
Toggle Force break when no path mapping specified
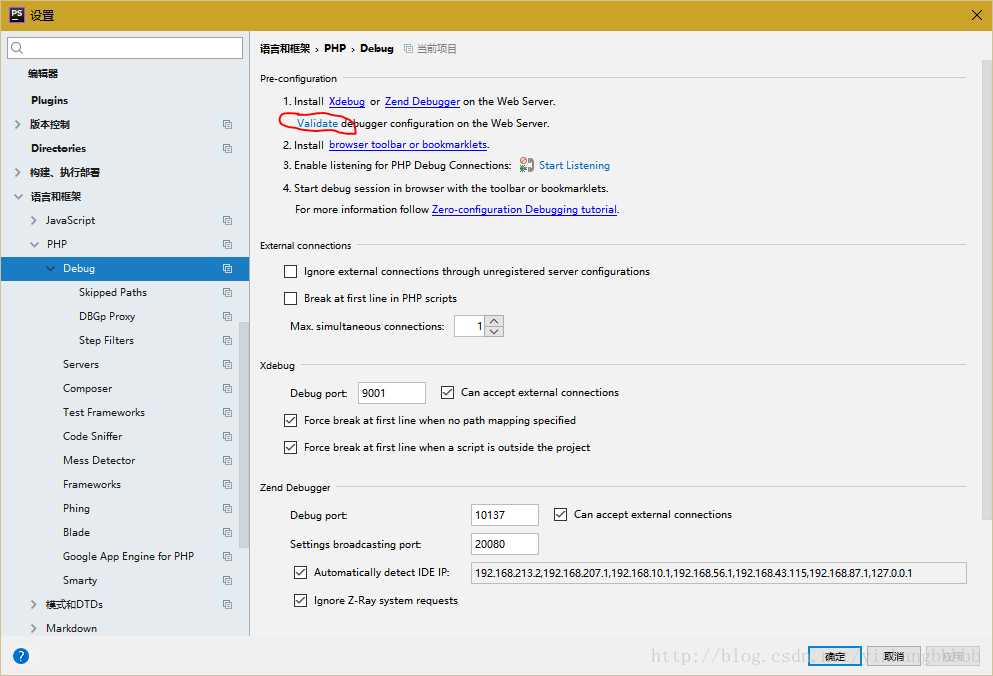pos(291,420)
